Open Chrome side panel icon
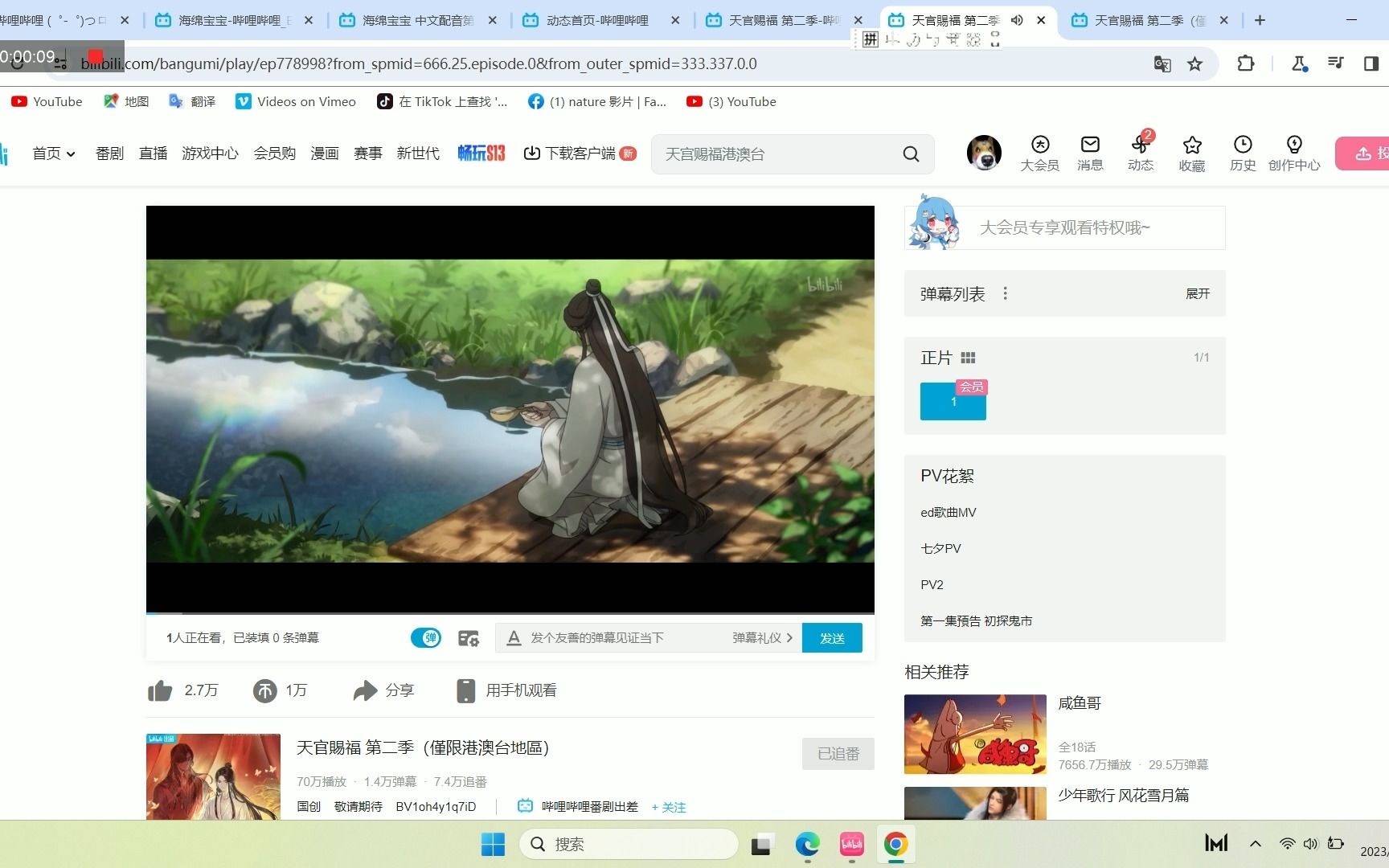This screenshot has height=868, width=1389. pos(1371,63)
